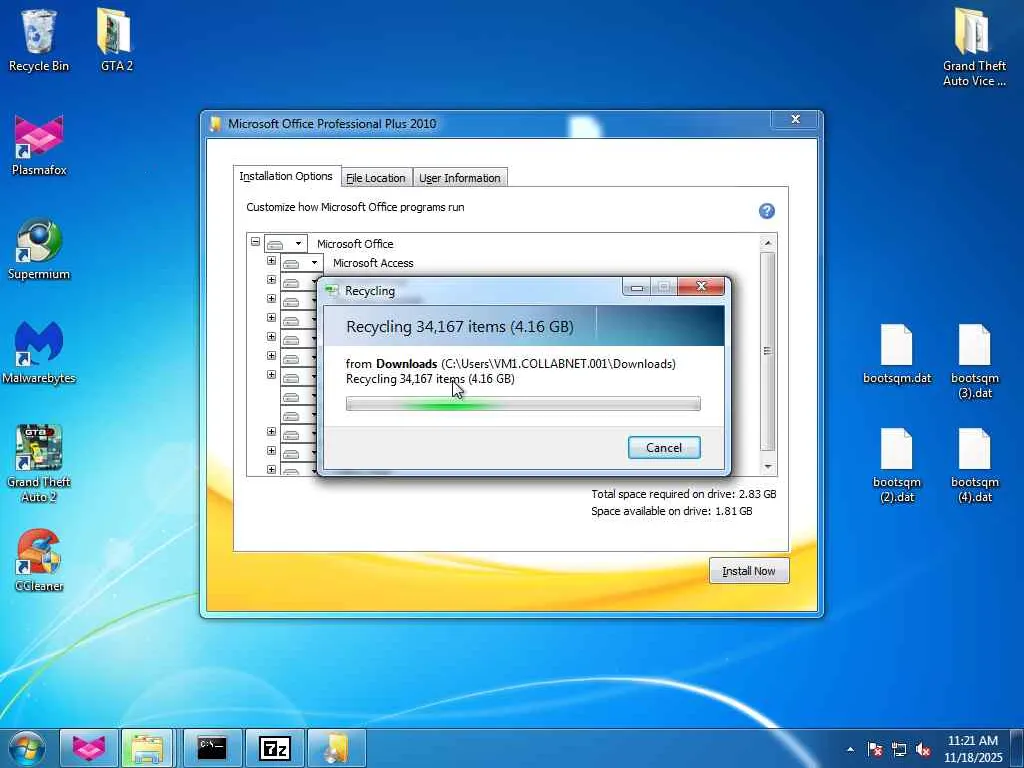
Task: Open the GTA 2 folder icon
Action: [116, 40]
